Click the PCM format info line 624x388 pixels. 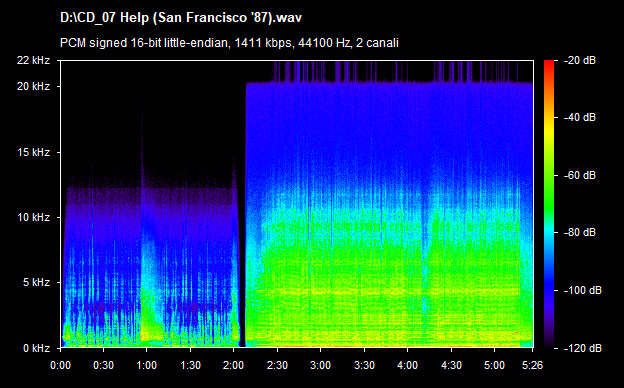click(229, 43)
